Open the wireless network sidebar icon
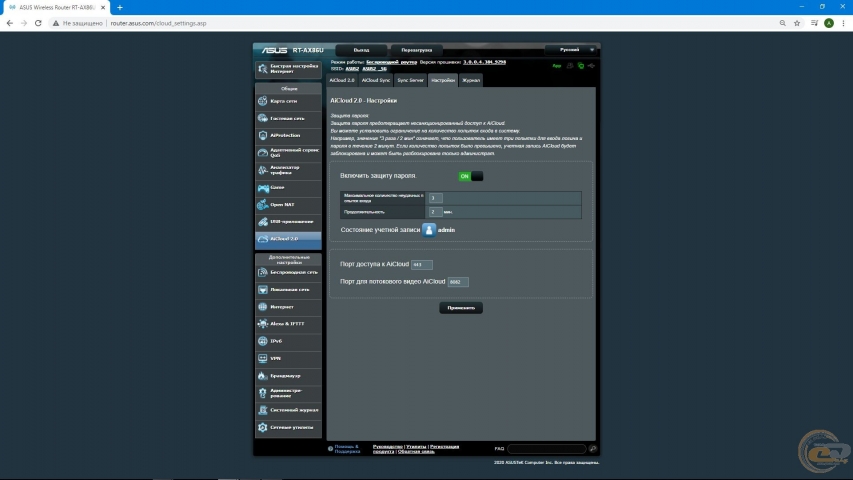 tap(263, 272)
